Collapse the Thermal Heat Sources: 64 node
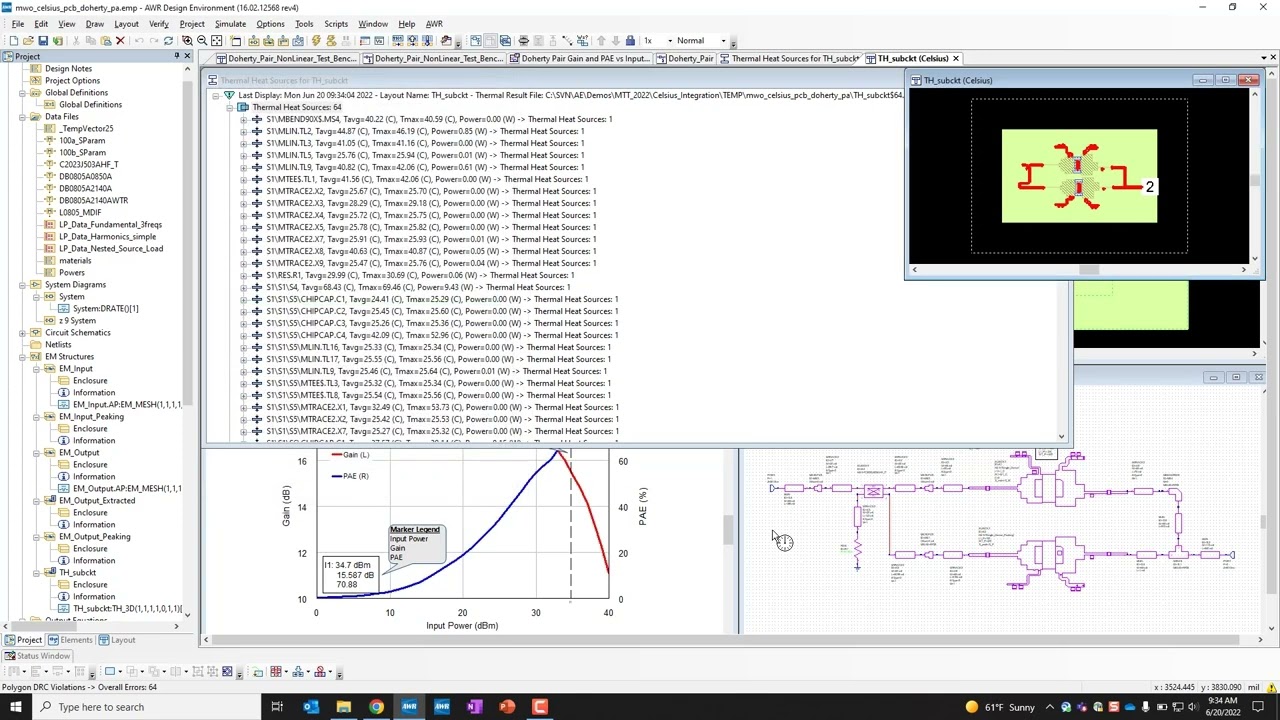The height and width of the screenshot is (720, 1280). [x=229, y=107]
